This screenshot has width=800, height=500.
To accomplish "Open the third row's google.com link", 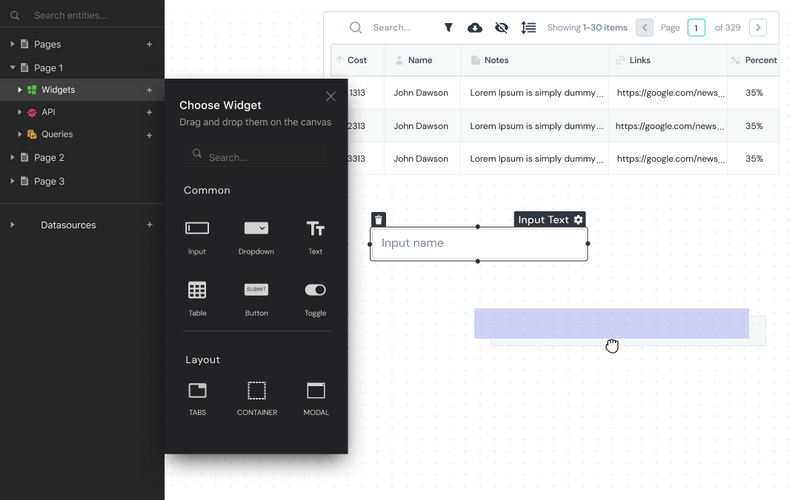I will click(670, 159).
